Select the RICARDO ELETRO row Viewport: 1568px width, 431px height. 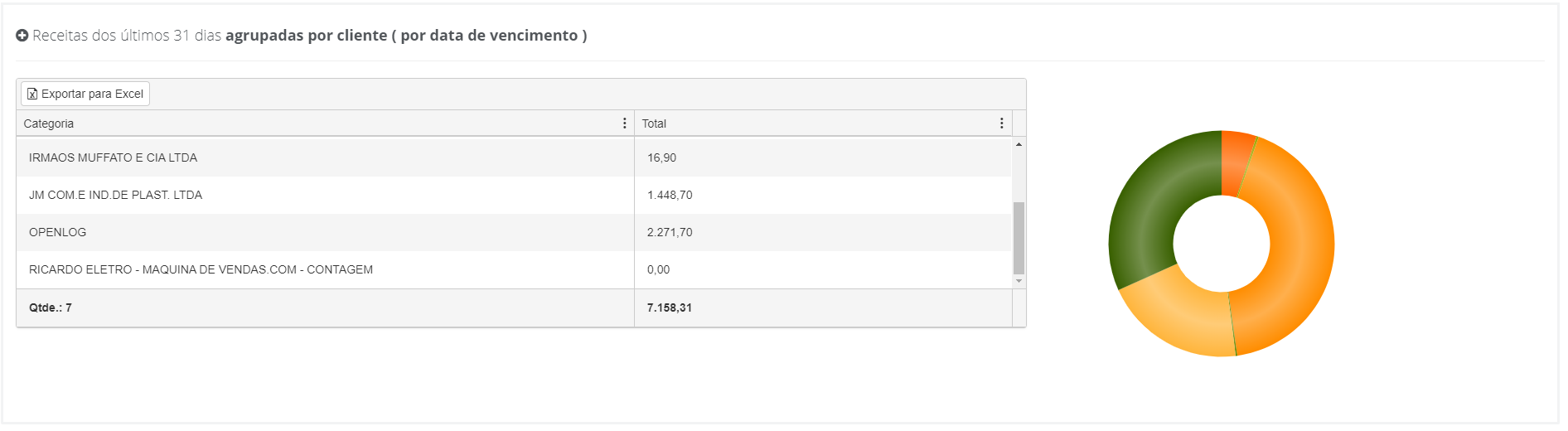[x=201, y=269]
